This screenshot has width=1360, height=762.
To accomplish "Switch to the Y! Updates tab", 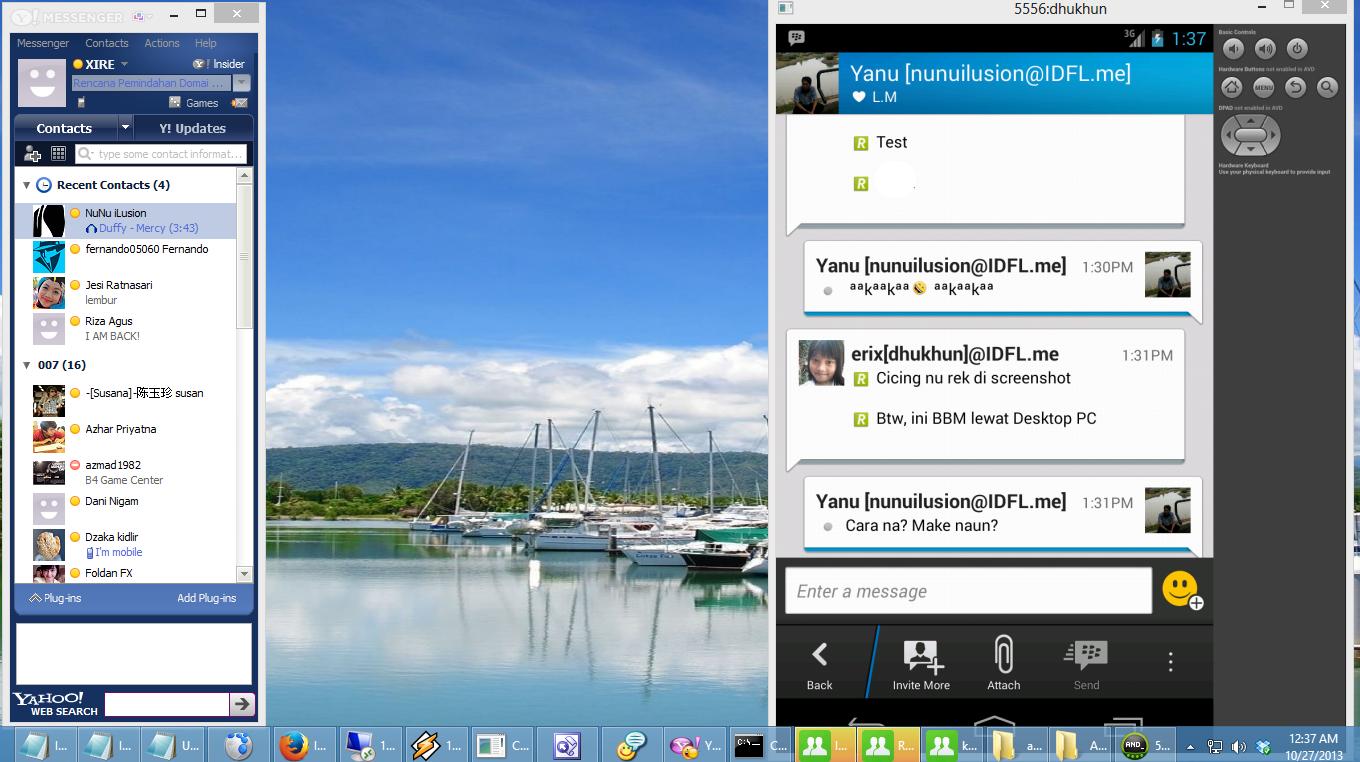I will [x=193, y=128].
